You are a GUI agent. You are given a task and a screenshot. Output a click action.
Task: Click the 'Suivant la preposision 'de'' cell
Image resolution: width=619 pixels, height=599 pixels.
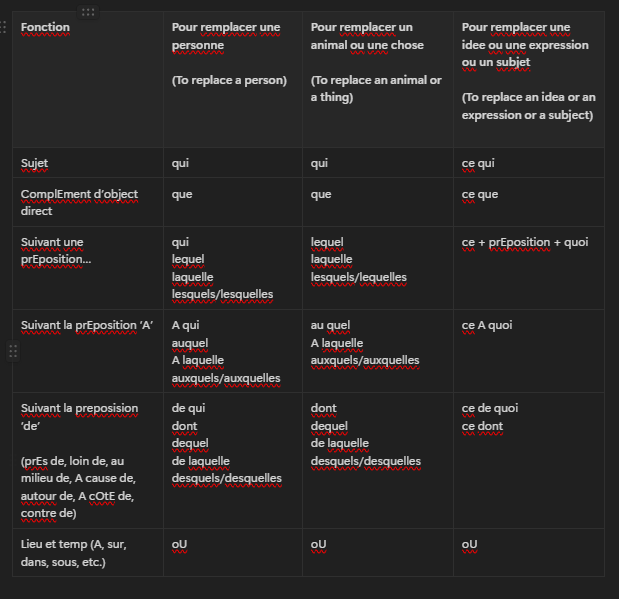(x=88, y=460)
